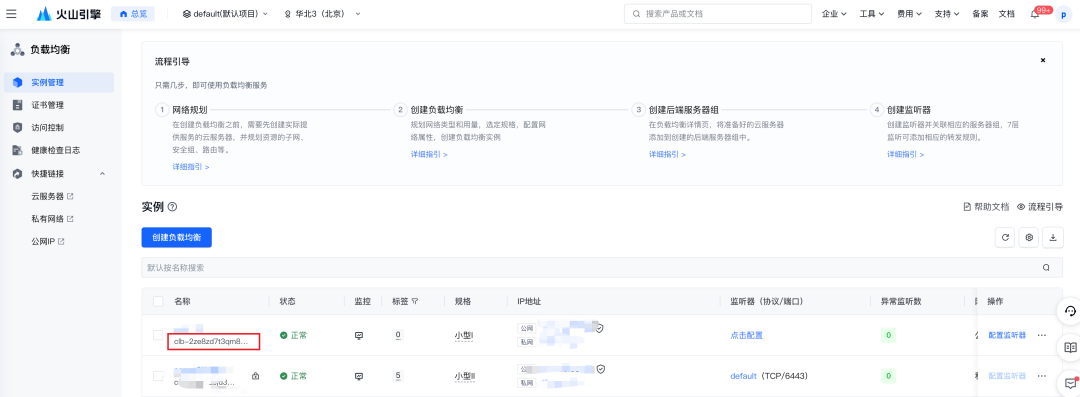Check the first instance row checkbox
The width and height of the screenshot is (1080, 397).
pos(158,335)
